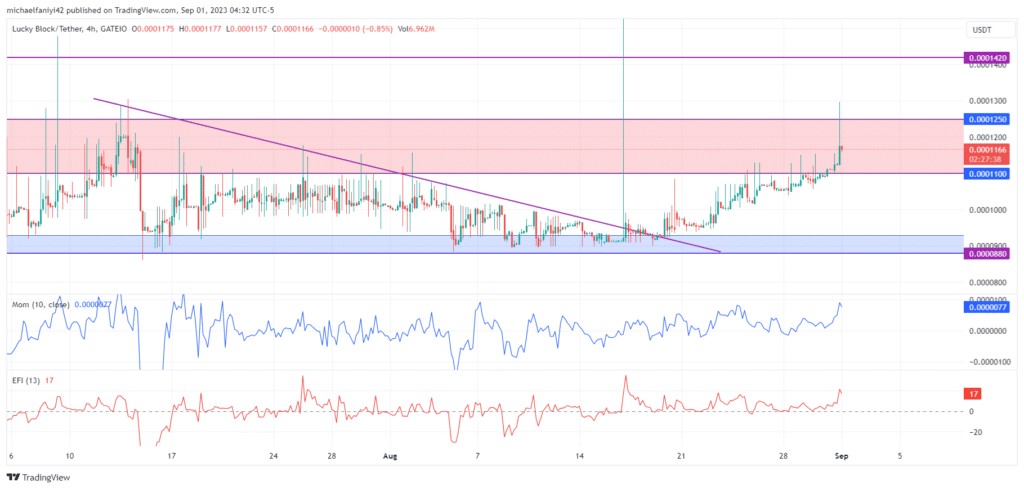1024x489 pixels.
Task: Click the 'EFI (13)' indicator legend
Action: pyautogui.click(x=24, y=381)
